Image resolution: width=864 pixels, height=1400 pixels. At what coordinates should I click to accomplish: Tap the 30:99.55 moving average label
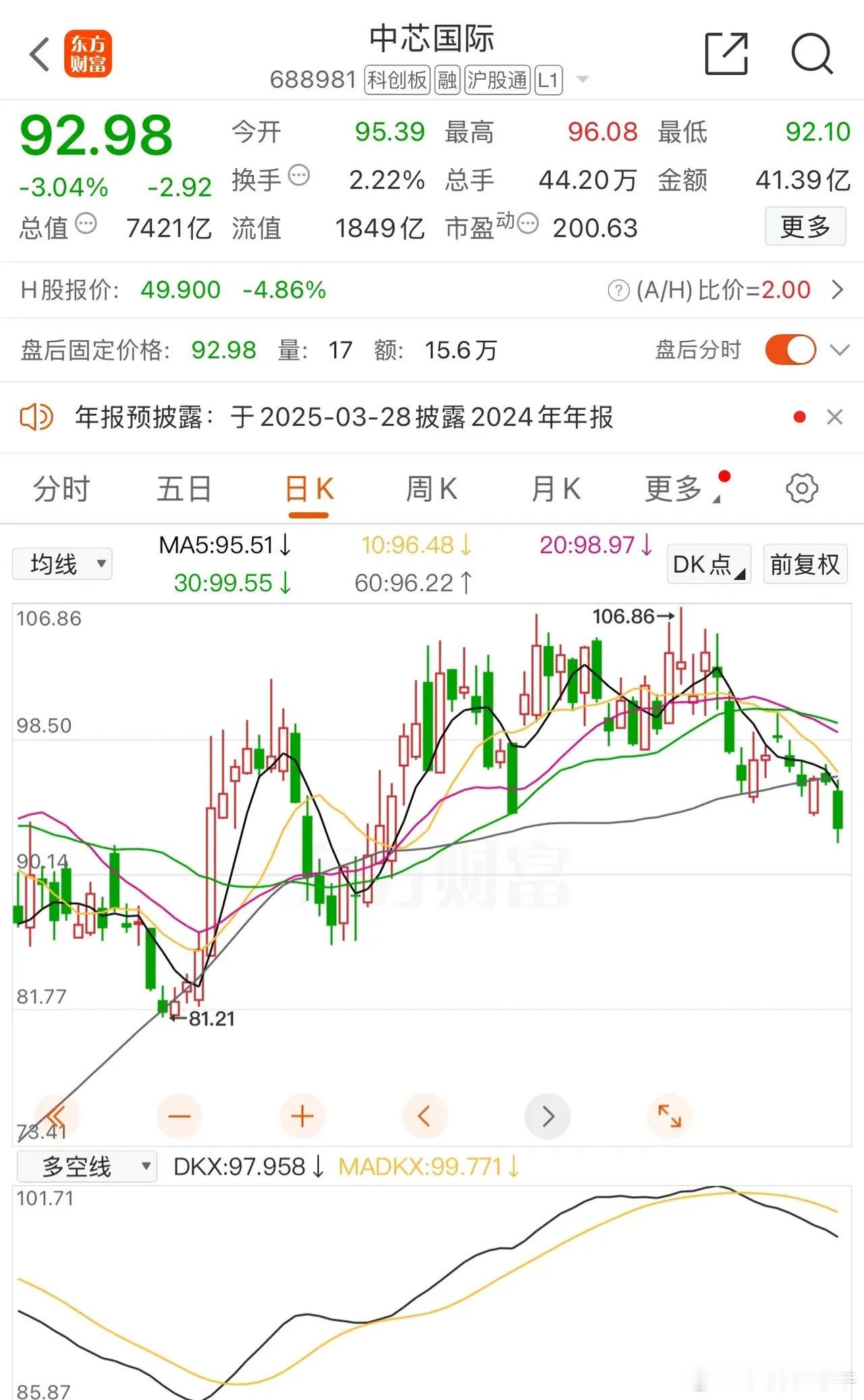tap(233, 583)
